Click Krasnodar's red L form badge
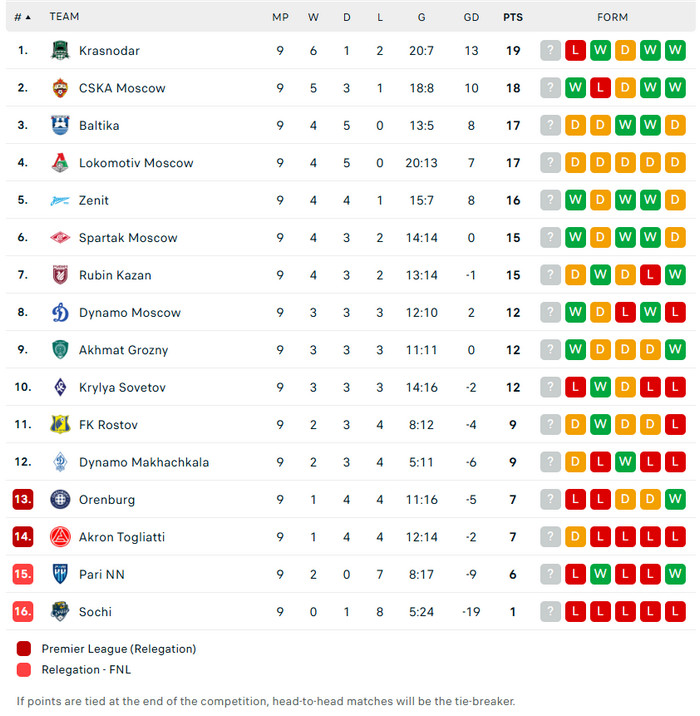This screenshot has width=700, height=716. click(x=575, y=51)
